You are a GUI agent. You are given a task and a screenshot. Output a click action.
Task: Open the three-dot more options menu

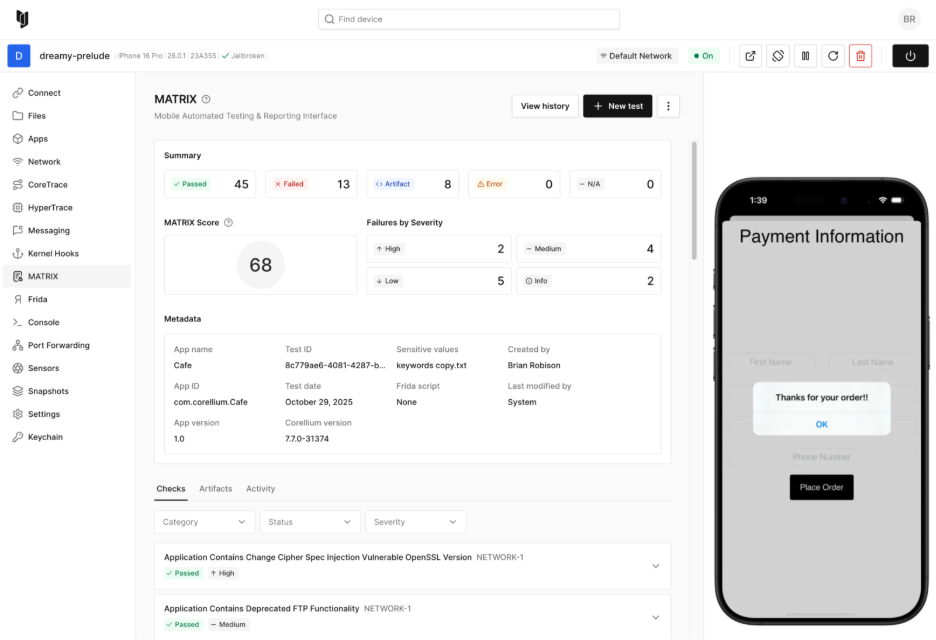[668, 106]
